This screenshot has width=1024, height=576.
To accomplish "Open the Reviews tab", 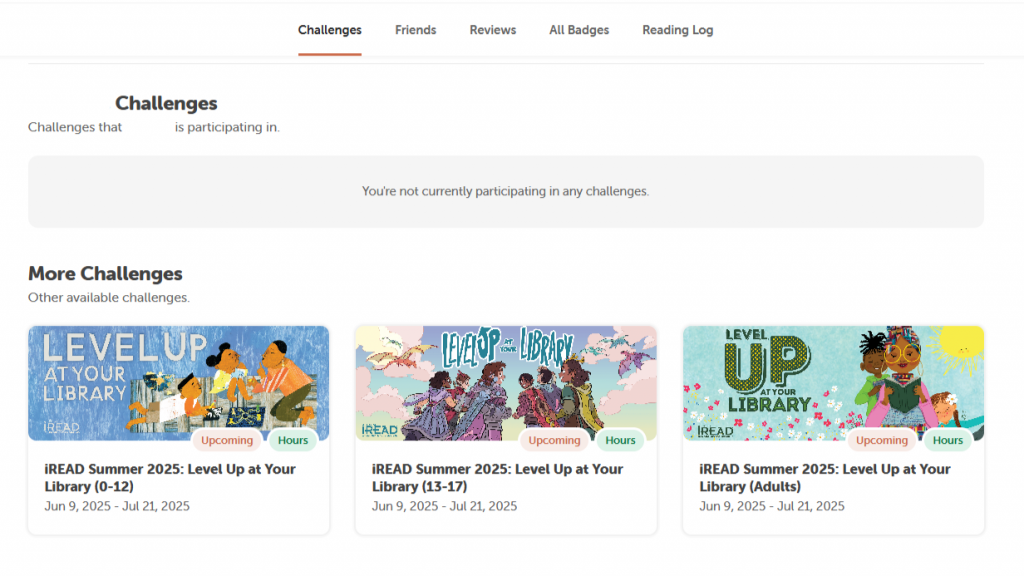I will [492, 30].
